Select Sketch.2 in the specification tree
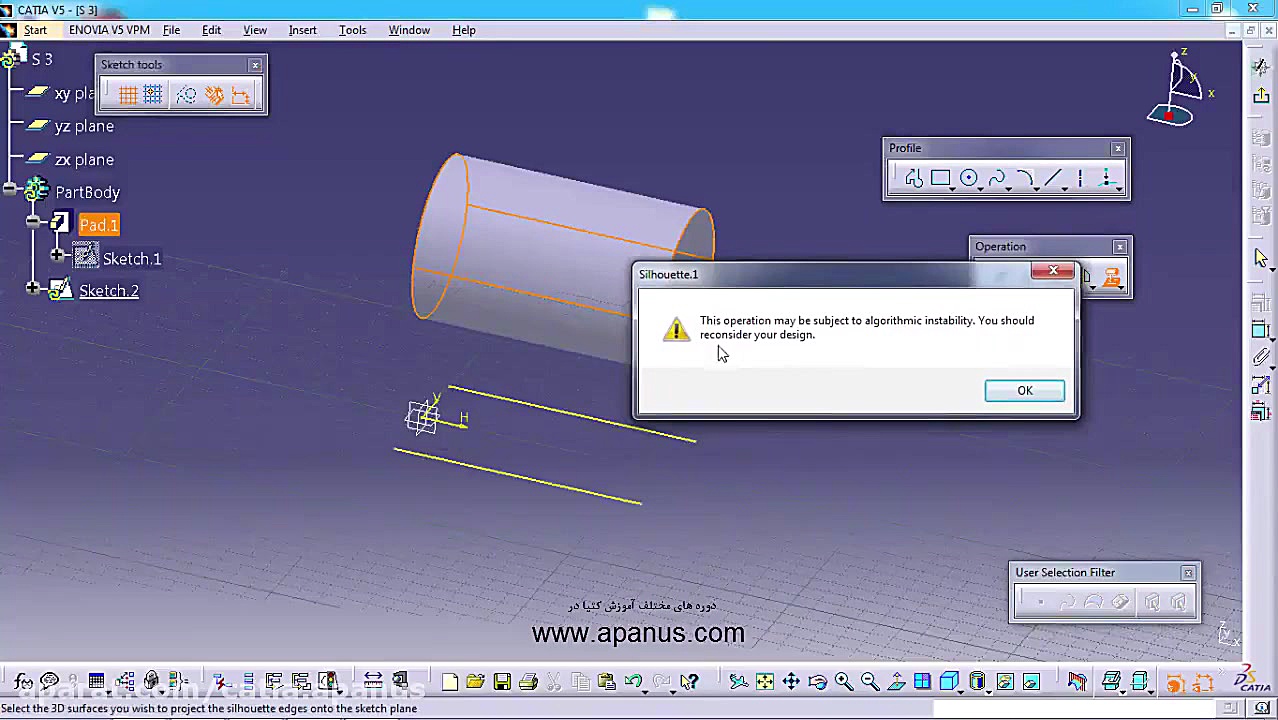 (109, 291)
